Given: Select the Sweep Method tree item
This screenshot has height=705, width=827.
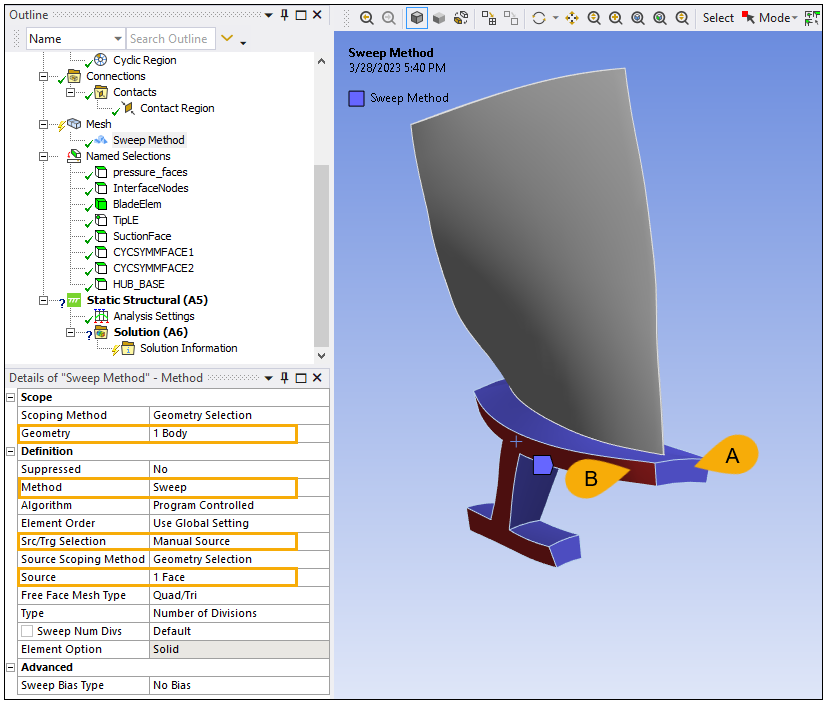Looking at the screenshot, I should tap(148, 140).
